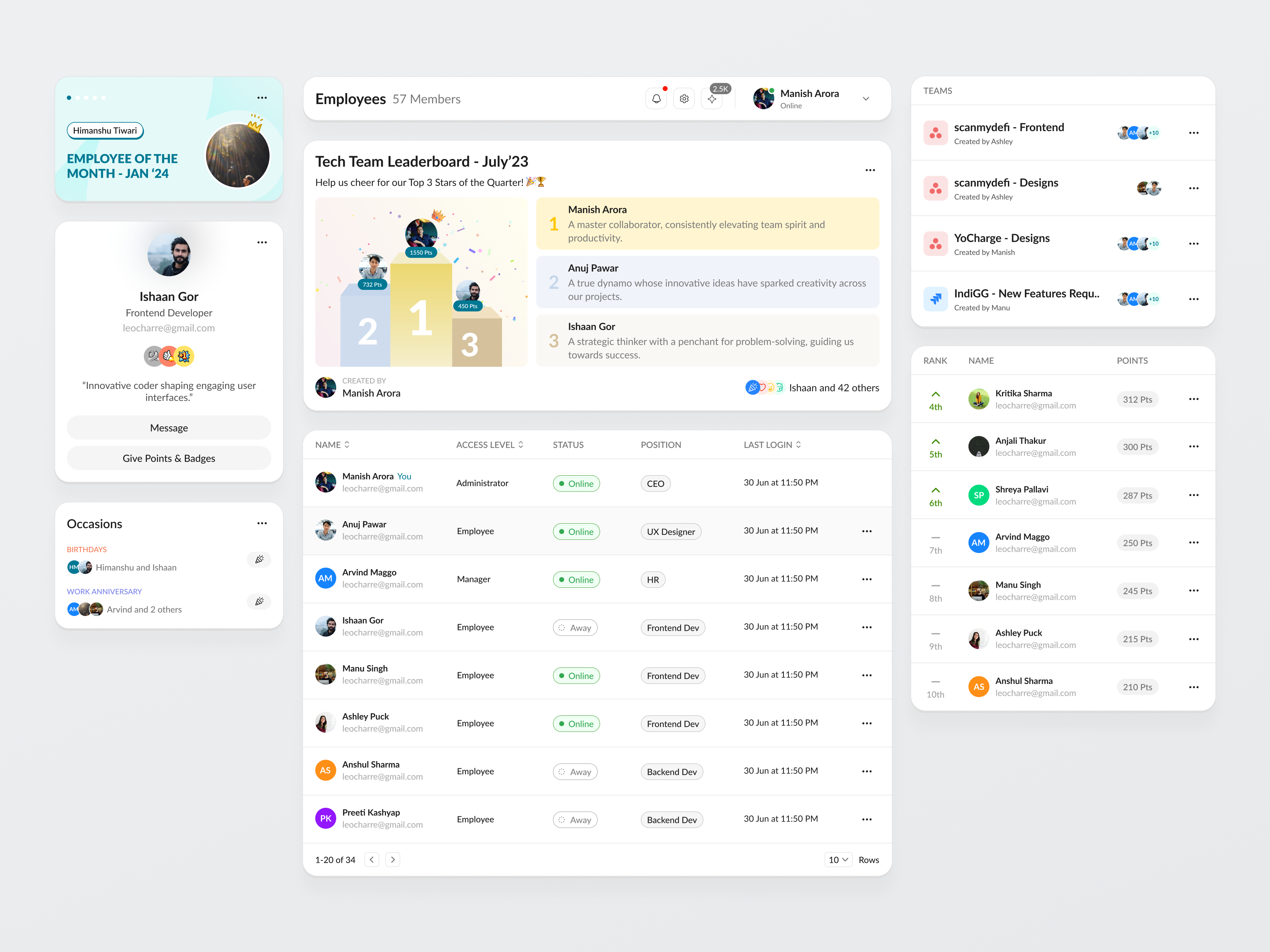Click the reaction emojis on the leaderboard post
1270x952 pixels.
[x=765, y=387]
